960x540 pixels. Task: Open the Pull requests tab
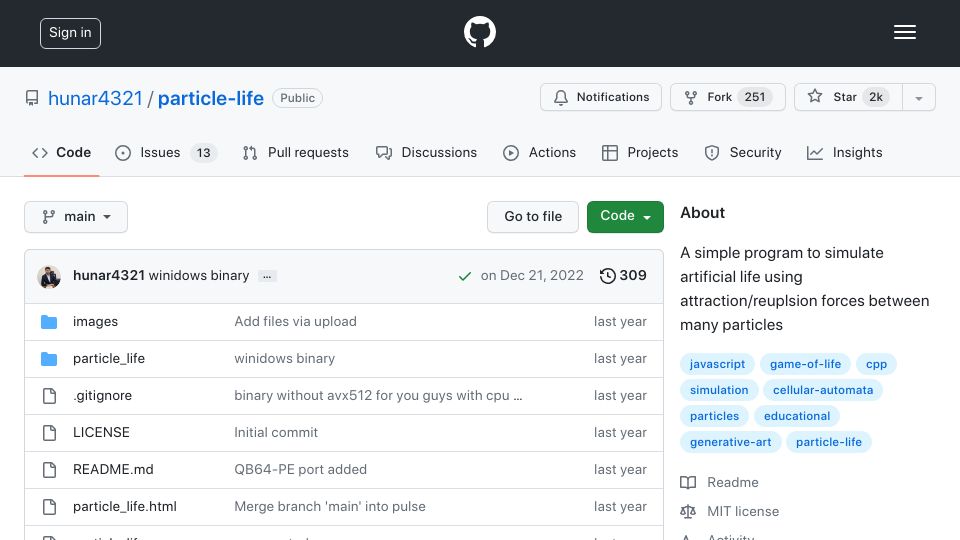(296, 152)
